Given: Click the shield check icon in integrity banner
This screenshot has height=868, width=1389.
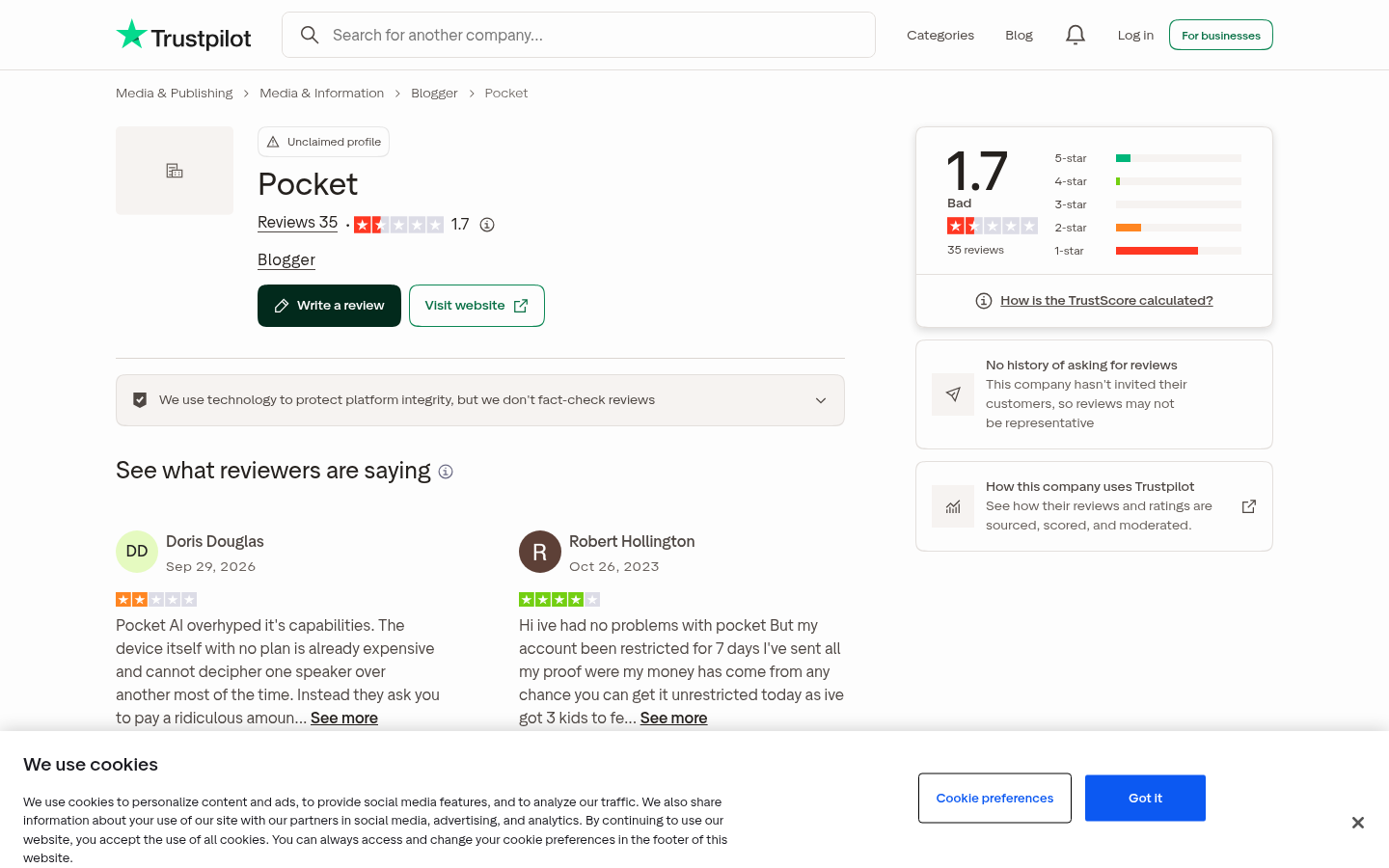Looking at the screenshot, I should coord(140,400).
